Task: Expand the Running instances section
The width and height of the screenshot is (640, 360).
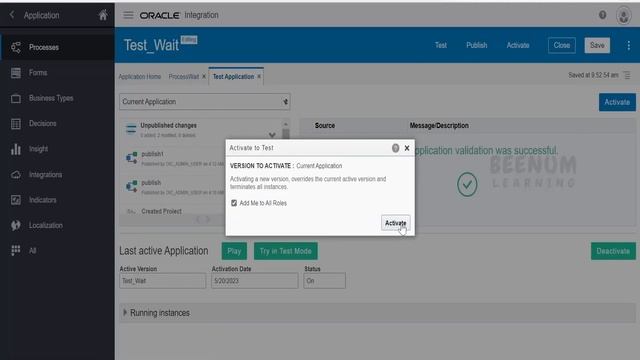Action: click(125, 313)
